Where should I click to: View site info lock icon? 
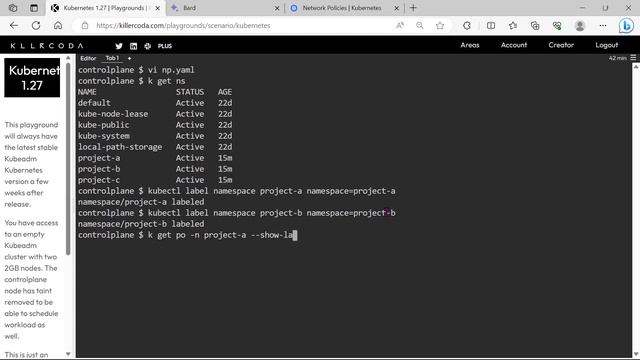[x=85, y=25]
